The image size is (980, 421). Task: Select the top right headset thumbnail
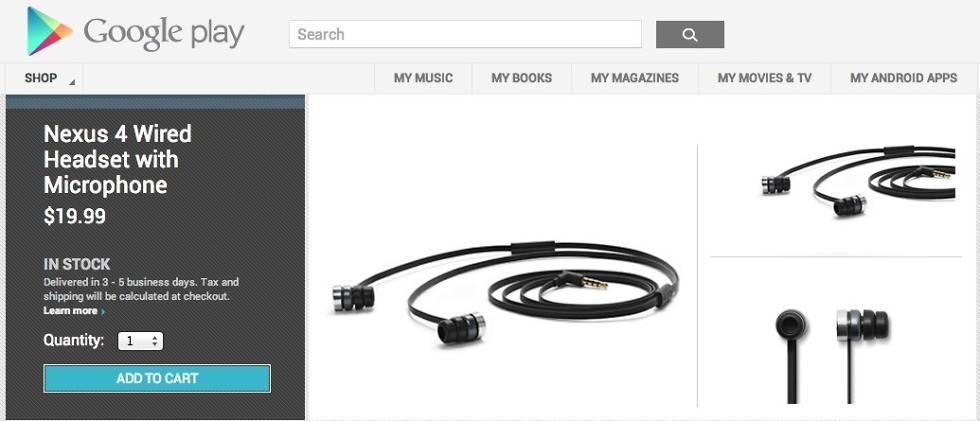[858, 181]
